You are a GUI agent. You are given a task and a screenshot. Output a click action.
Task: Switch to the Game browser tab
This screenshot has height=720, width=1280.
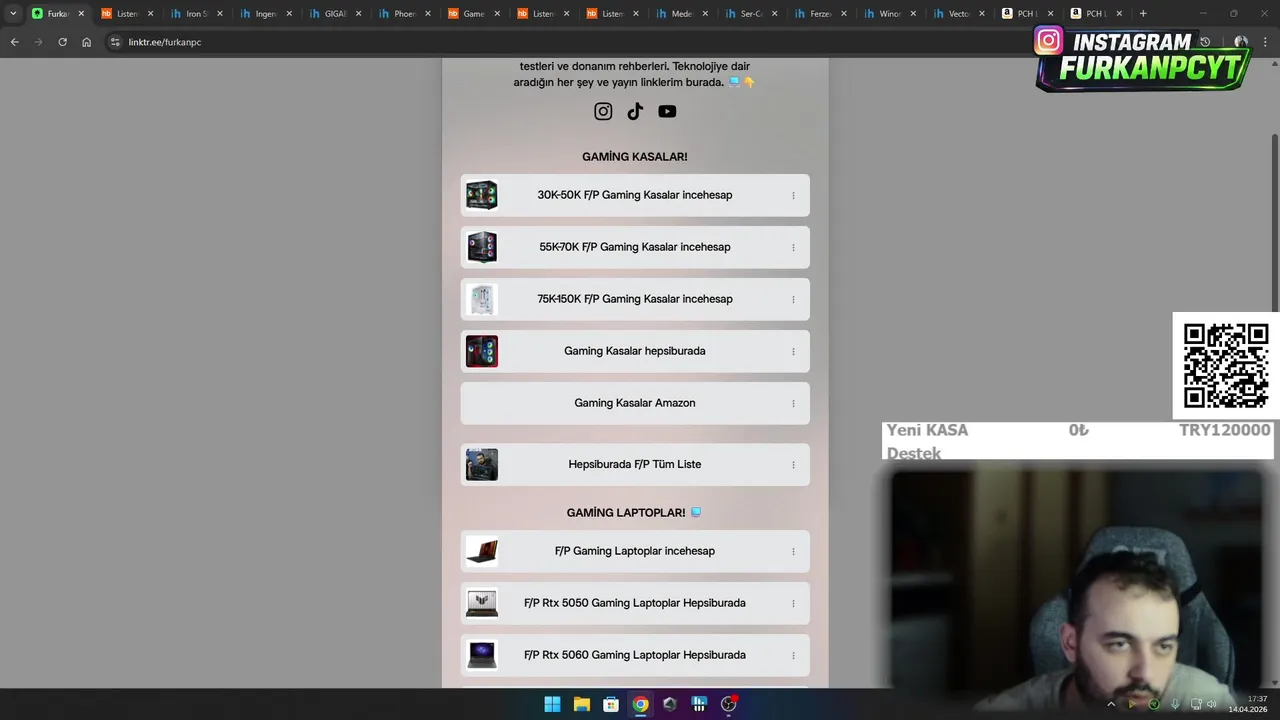tap(473, 14)
